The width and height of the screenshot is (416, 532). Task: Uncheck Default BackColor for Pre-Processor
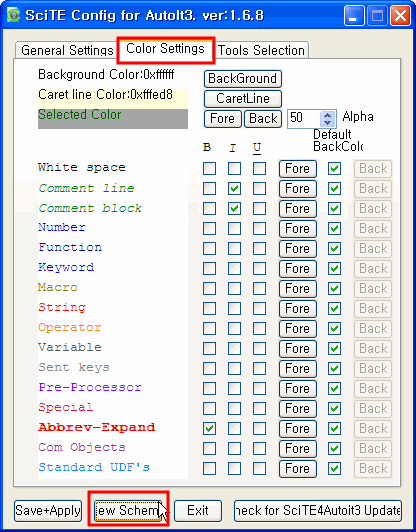coord(334,389)
